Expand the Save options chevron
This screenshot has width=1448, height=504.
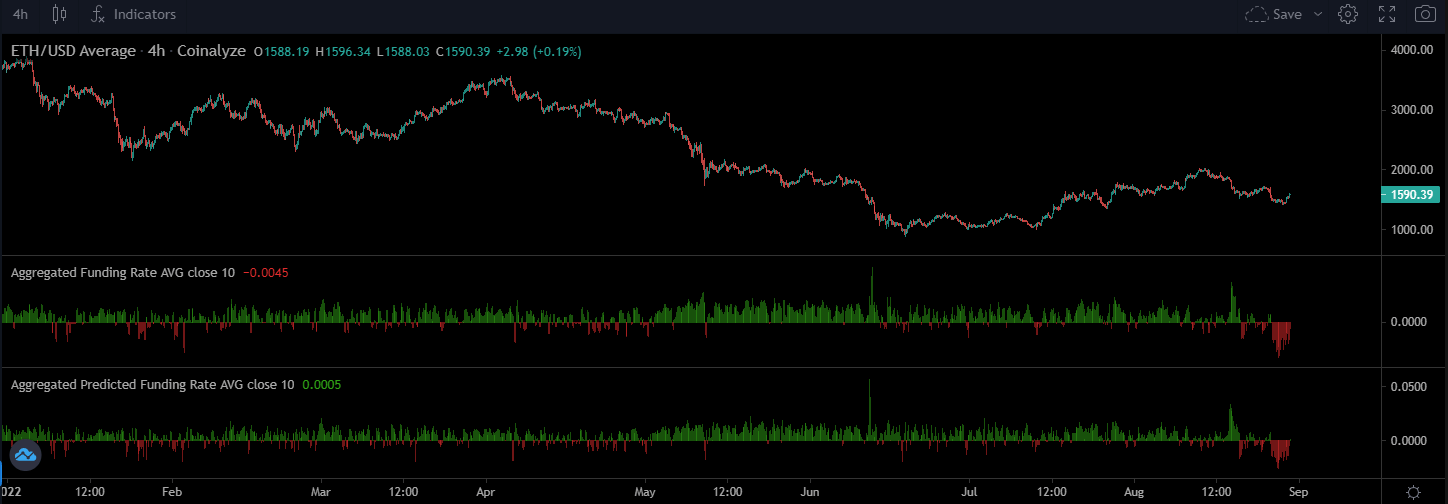[x=1317, y=14]
